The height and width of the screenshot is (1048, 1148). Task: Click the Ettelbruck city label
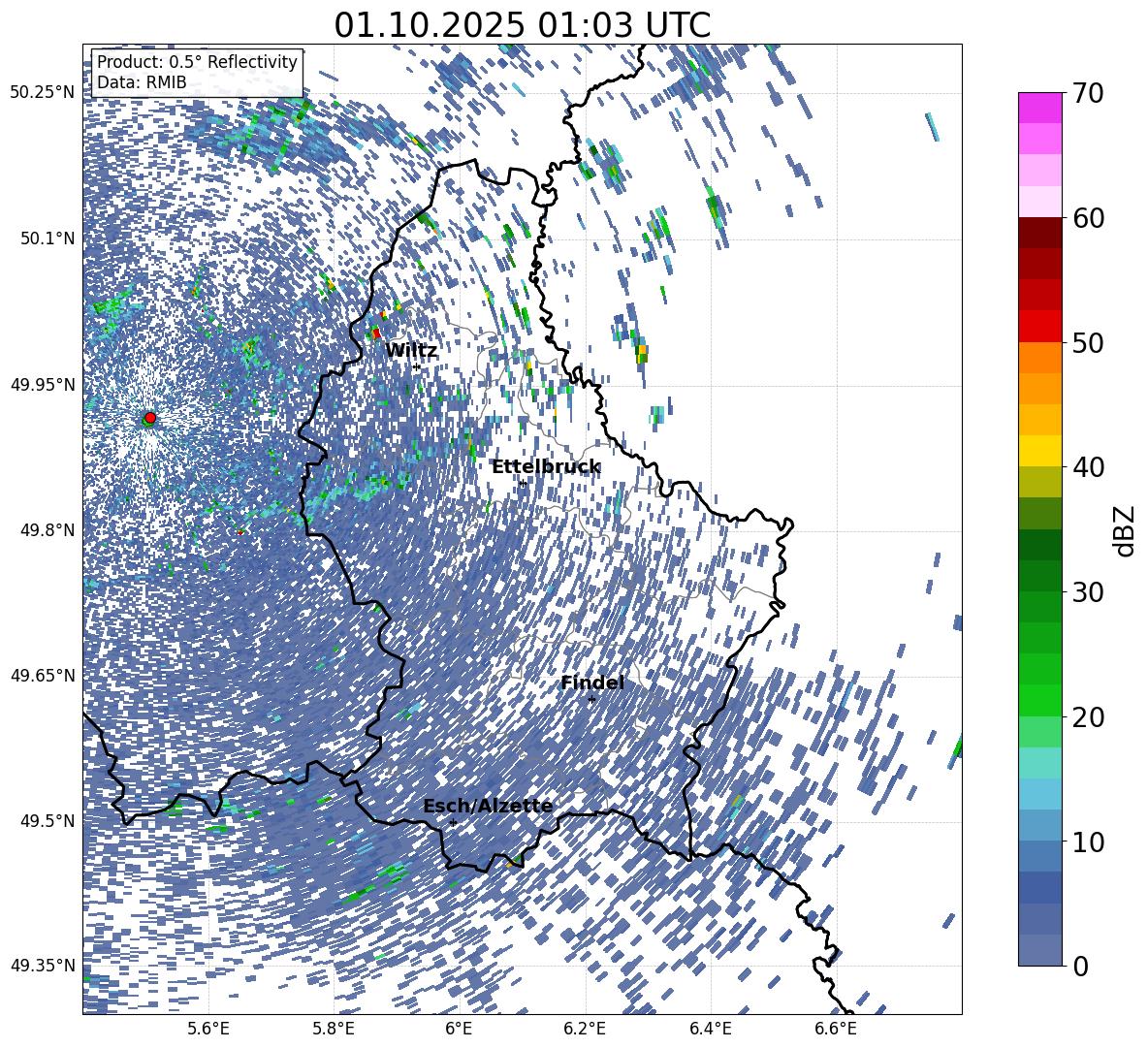546,467
